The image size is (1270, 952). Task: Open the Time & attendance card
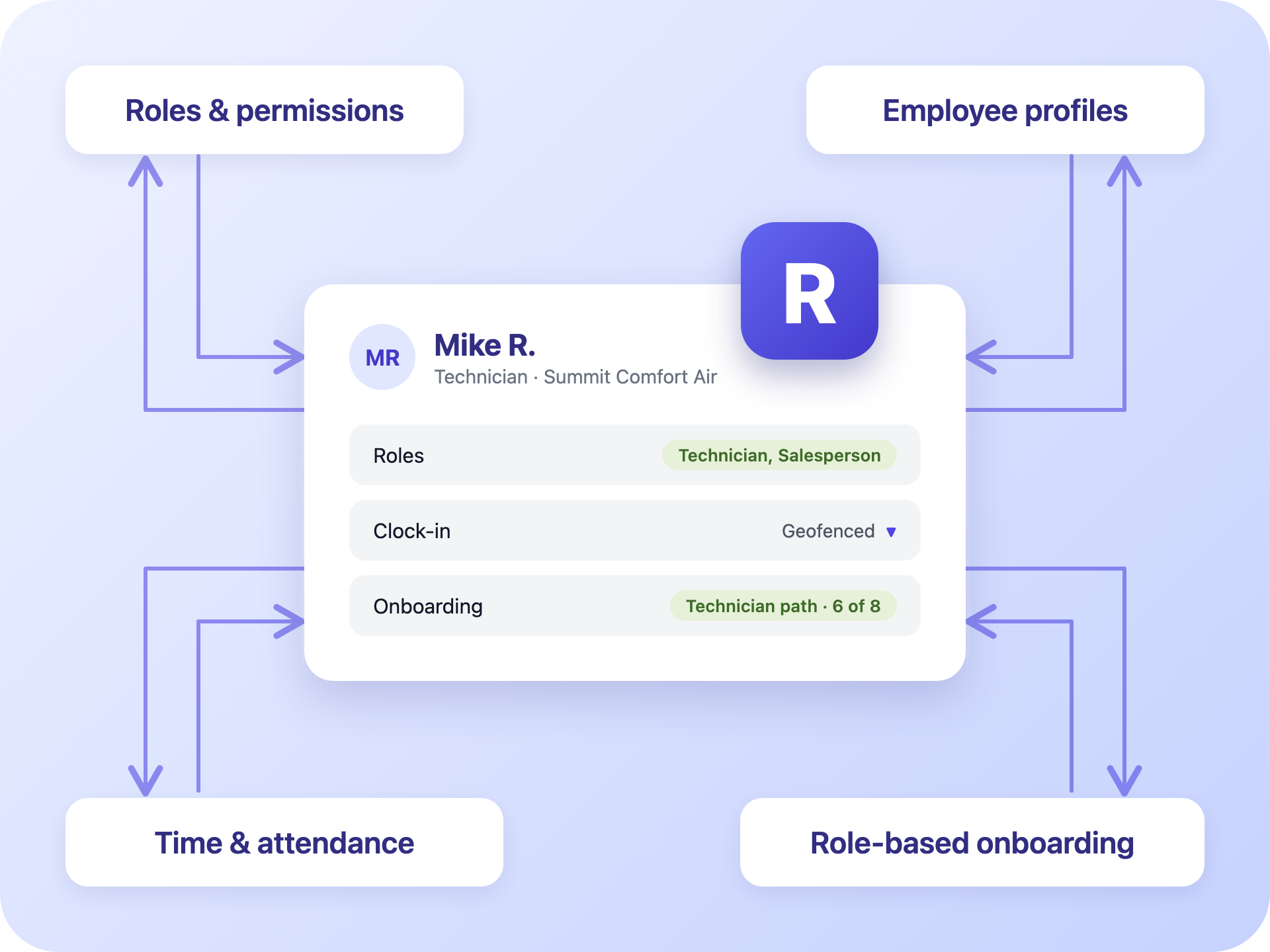pyautogui.click(x=284, y=842)
